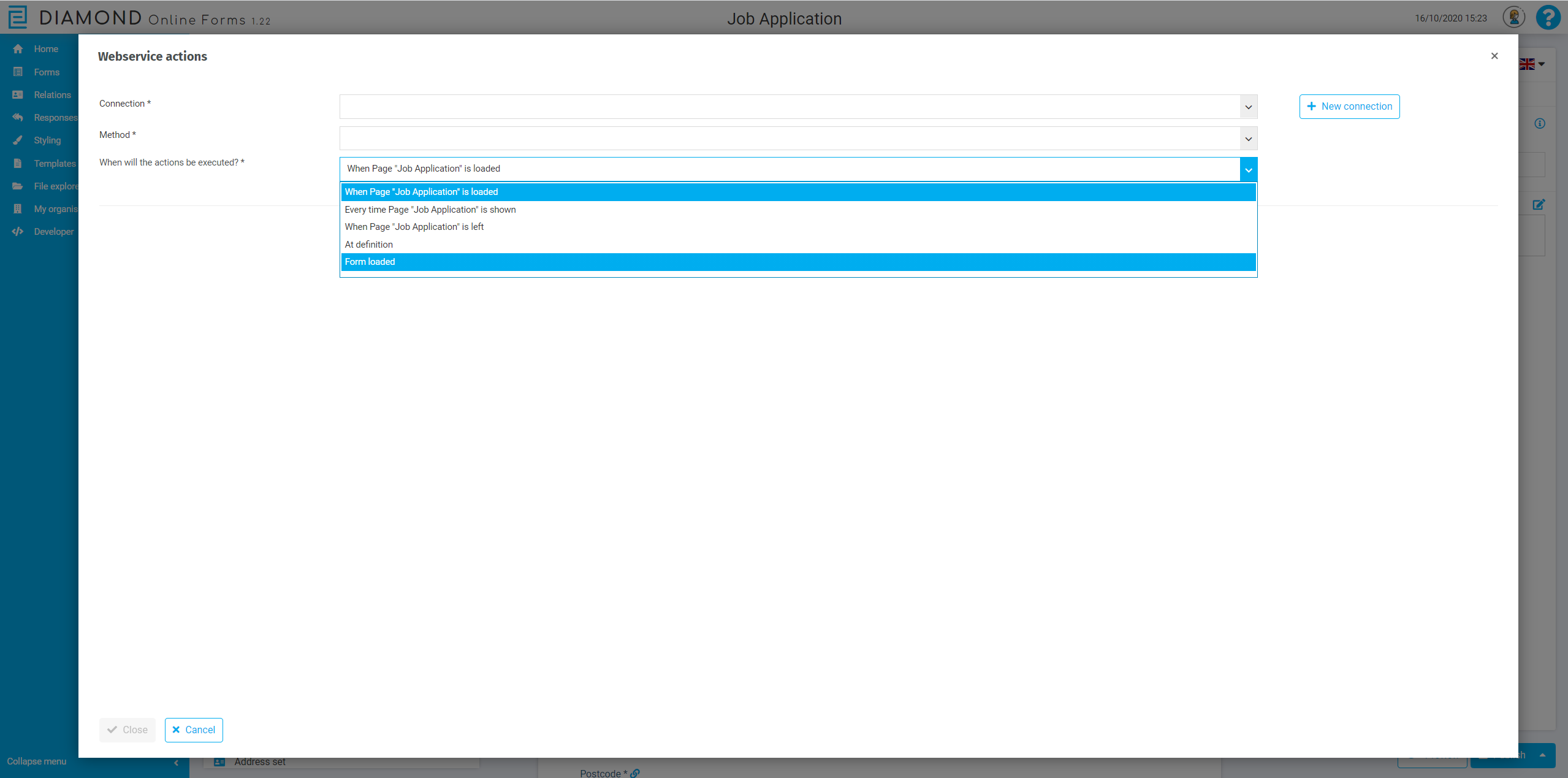The height and width of the screenshot is (778, 1568).
Task: Click the Close button with the checkmark
Action: coord(127,730)
